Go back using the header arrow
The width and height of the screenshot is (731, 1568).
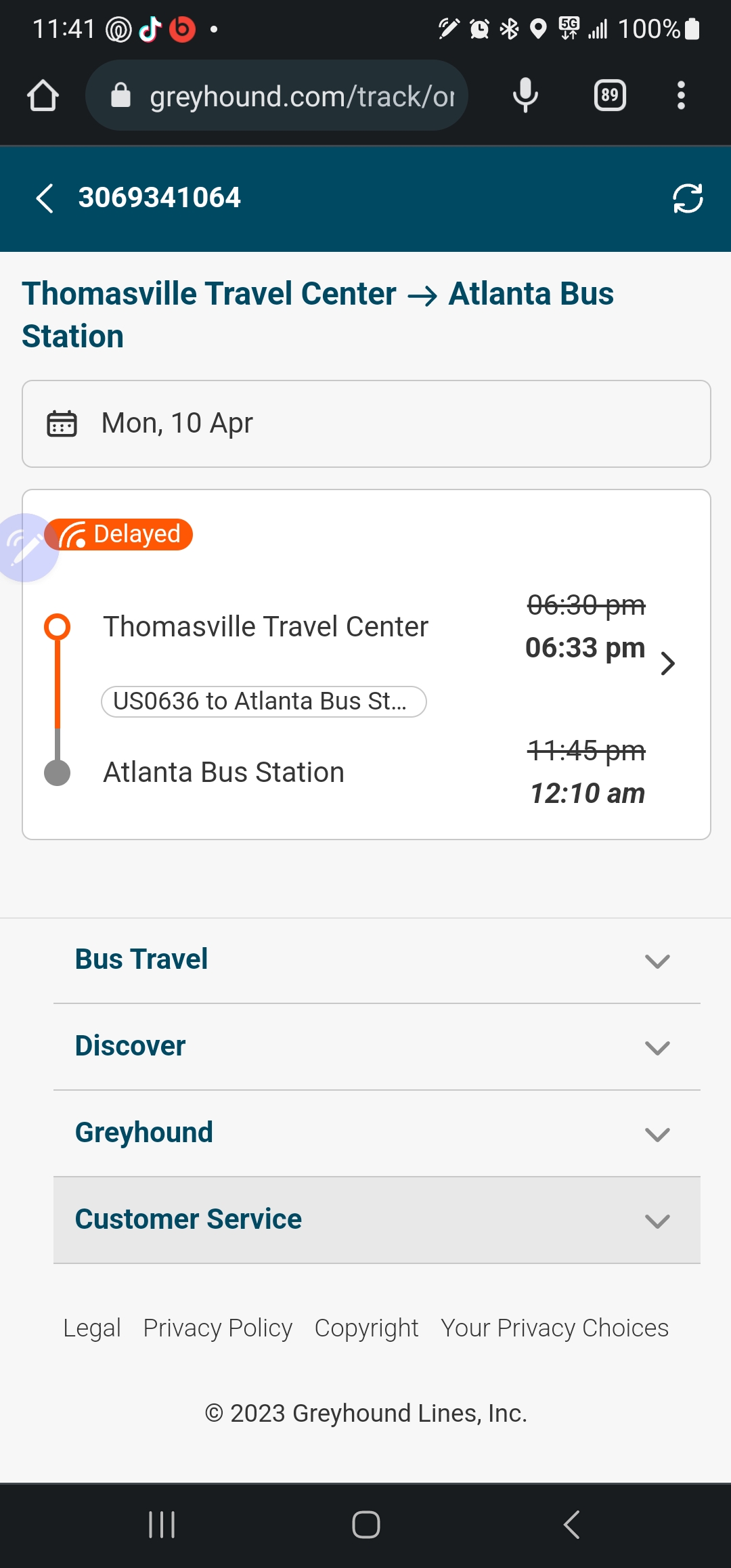coord(45,198)
